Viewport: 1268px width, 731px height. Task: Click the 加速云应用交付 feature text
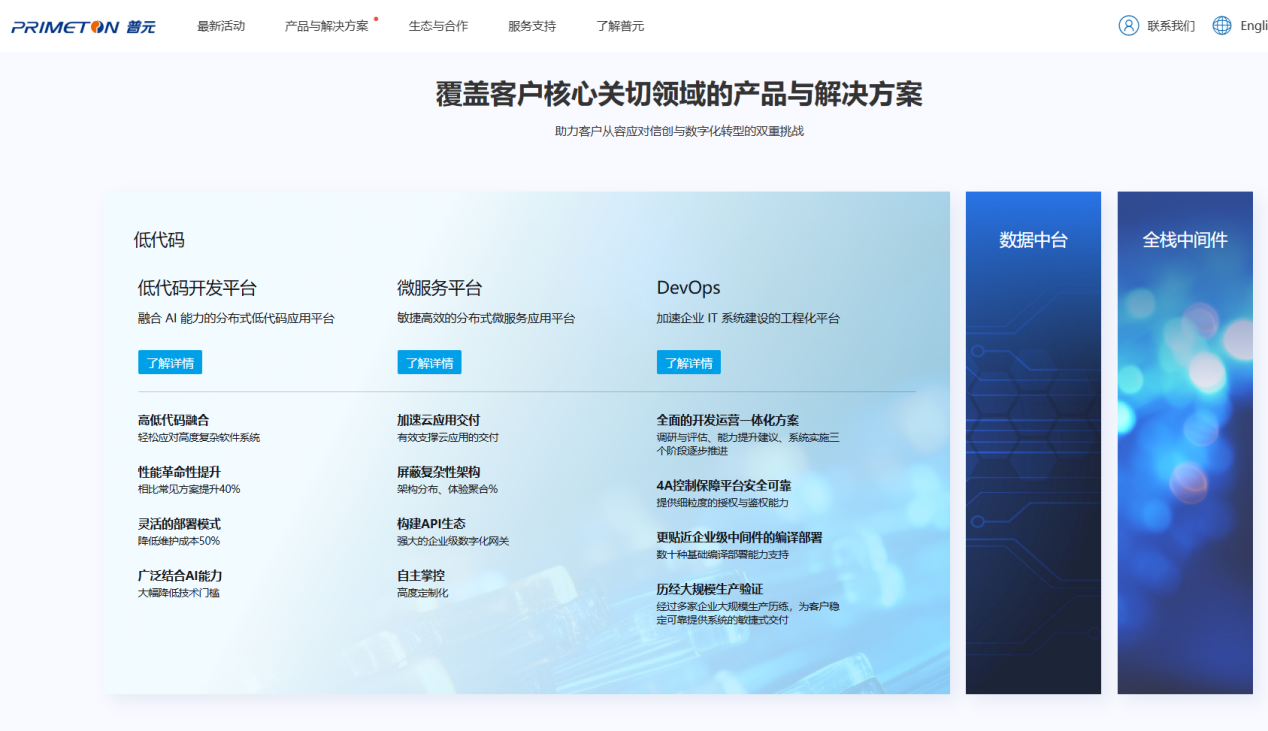pos(439,420)
